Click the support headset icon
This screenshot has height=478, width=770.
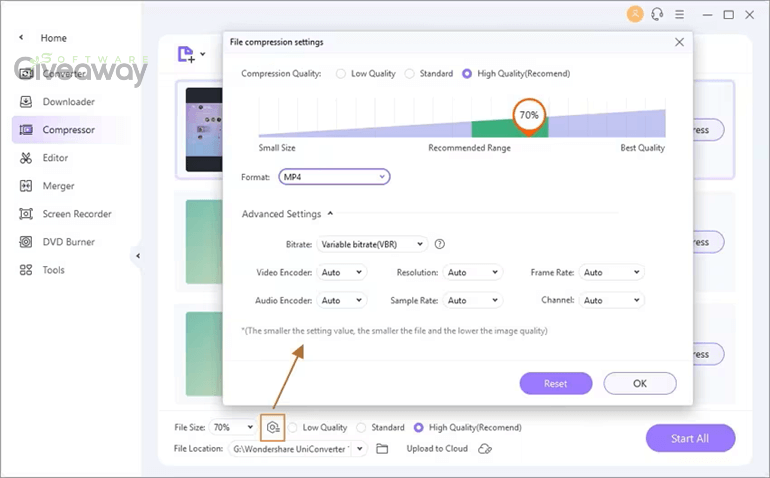pos(657,14)
